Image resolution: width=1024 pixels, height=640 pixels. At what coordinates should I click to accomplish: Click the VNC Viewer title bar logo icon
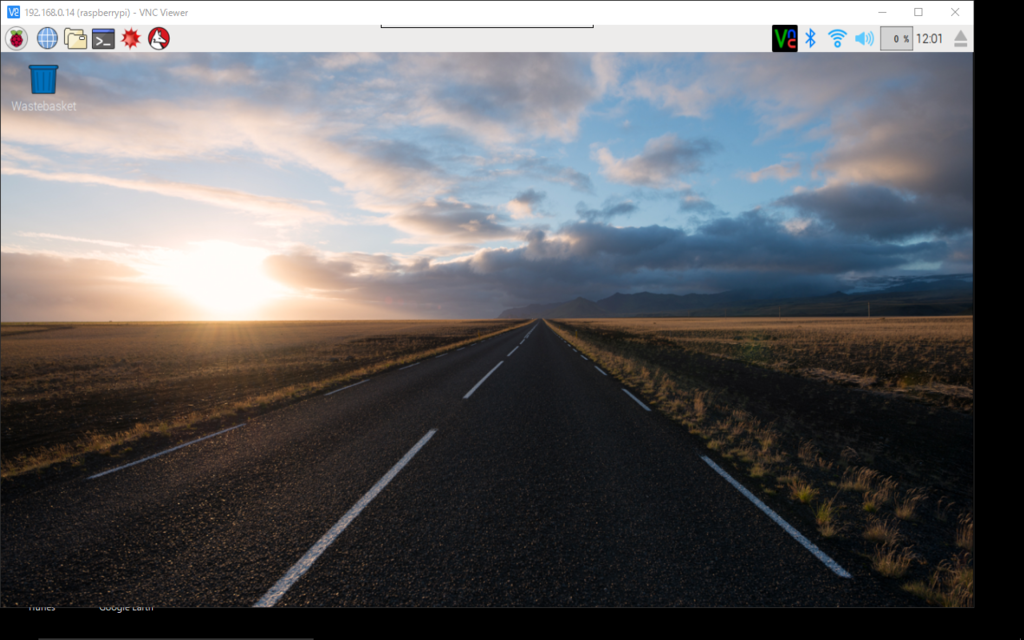(x=13, y=12)
